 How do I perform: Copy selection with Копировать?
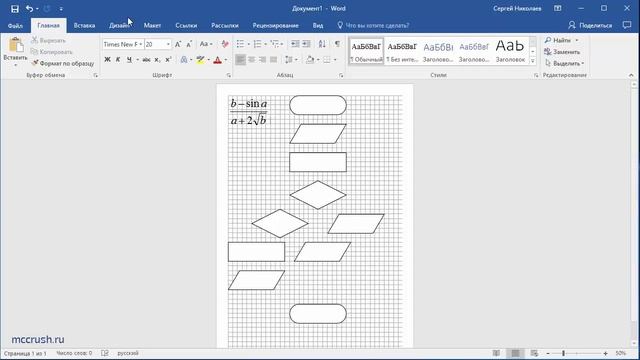click(51, 52)
